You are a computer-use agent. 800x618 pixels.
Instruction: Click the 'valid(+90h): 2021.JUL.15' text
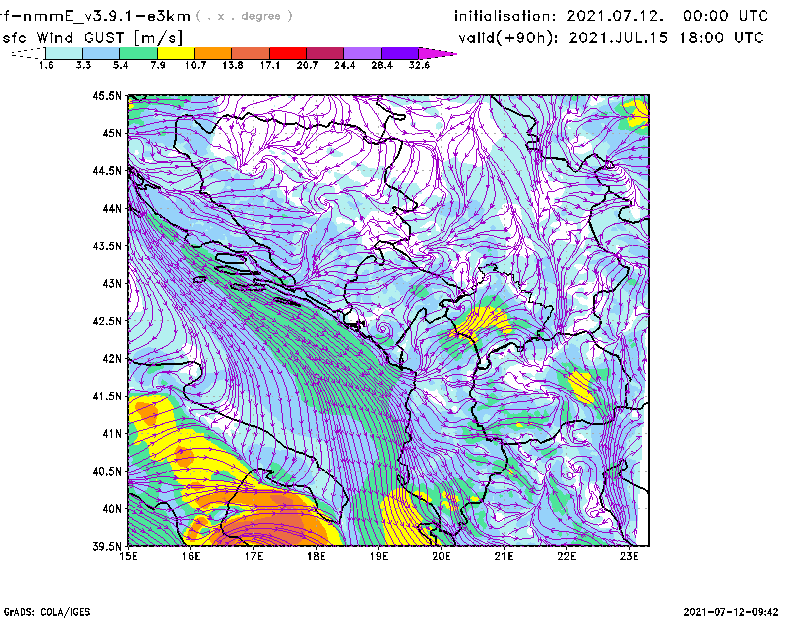563,38
